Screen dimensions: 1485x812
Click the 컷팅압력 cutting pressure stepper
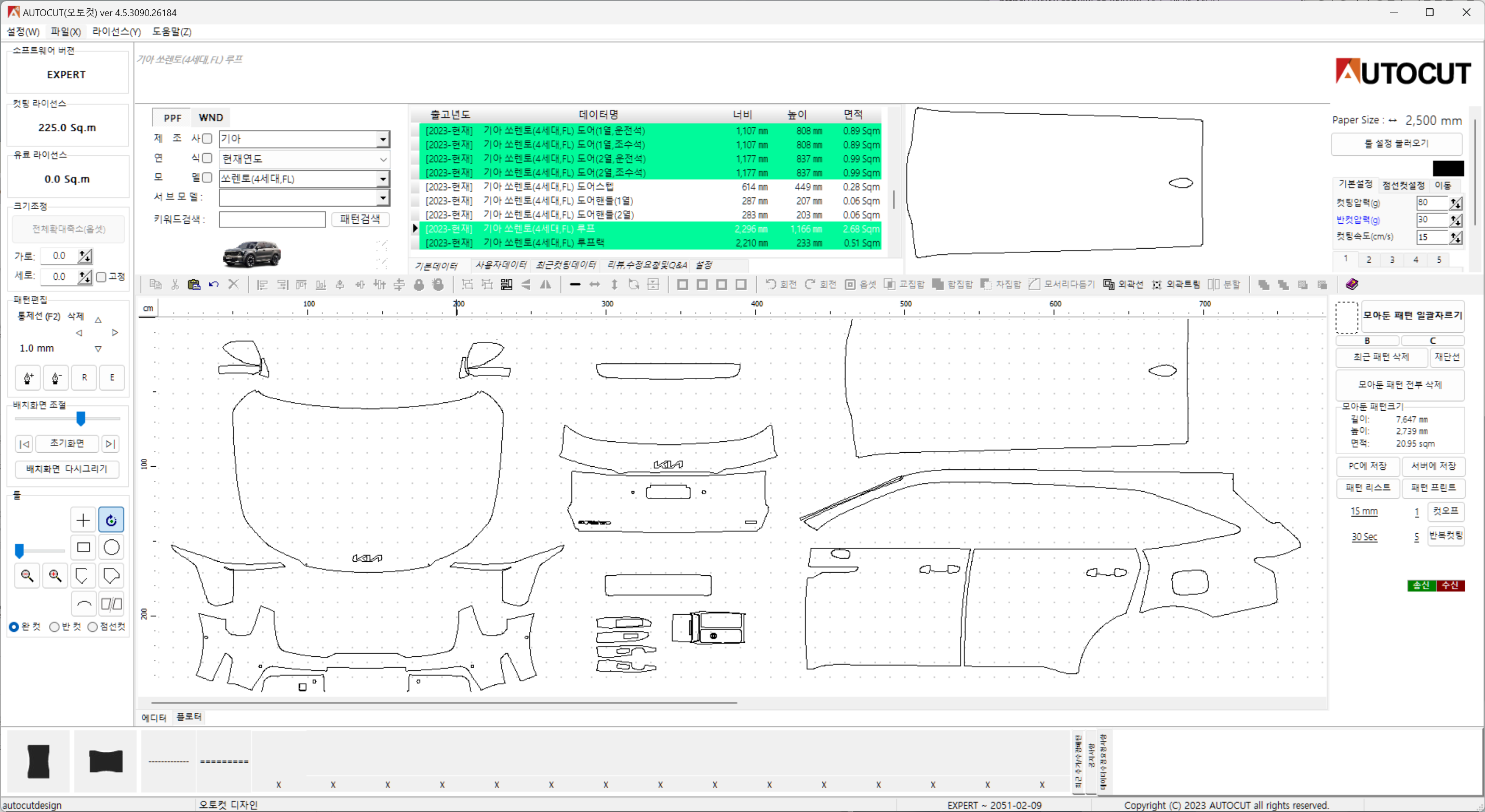tap(1455, 203)
